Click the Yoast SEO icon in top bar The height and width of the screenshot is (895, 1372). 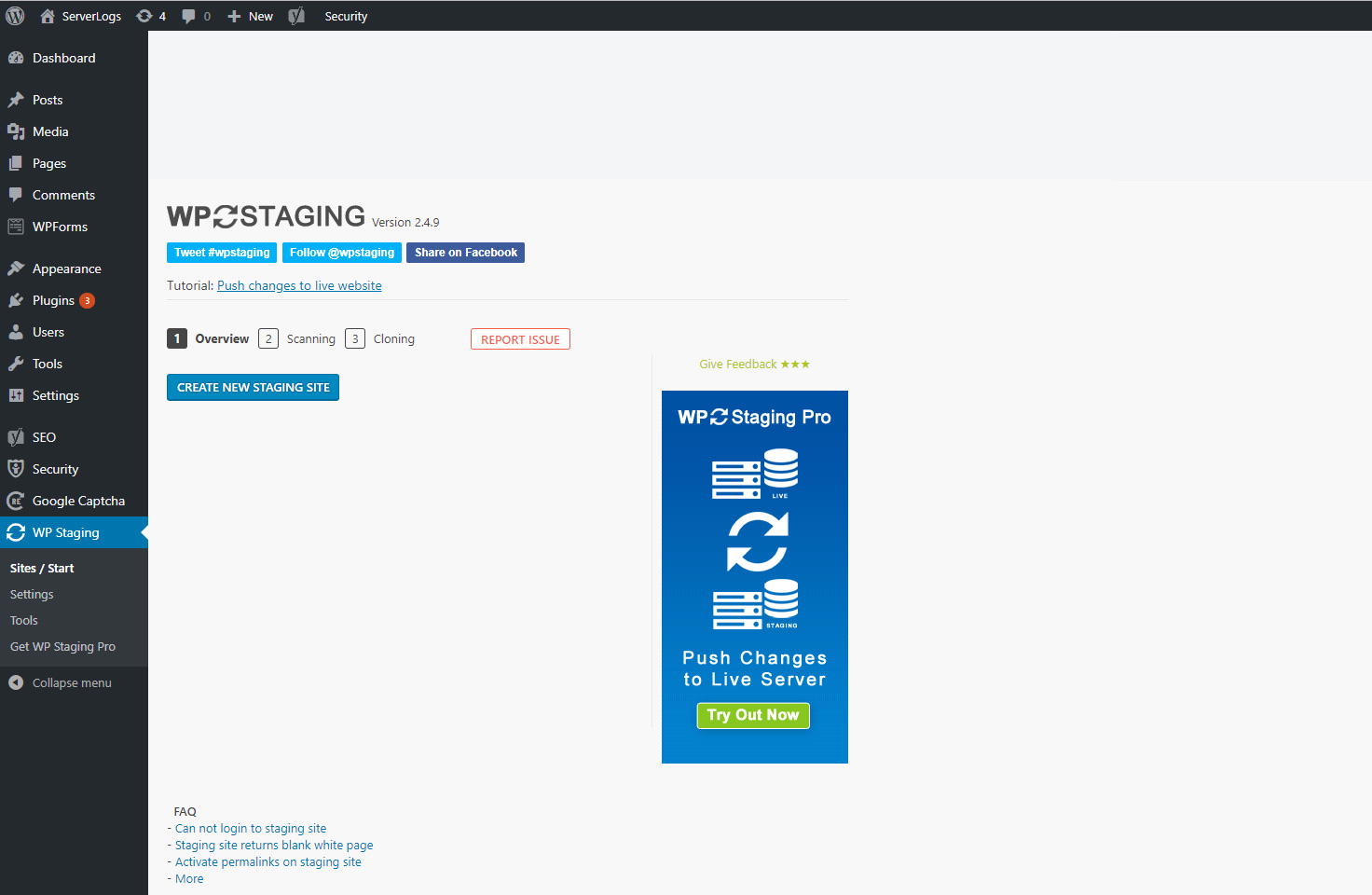tap(296, 16)
